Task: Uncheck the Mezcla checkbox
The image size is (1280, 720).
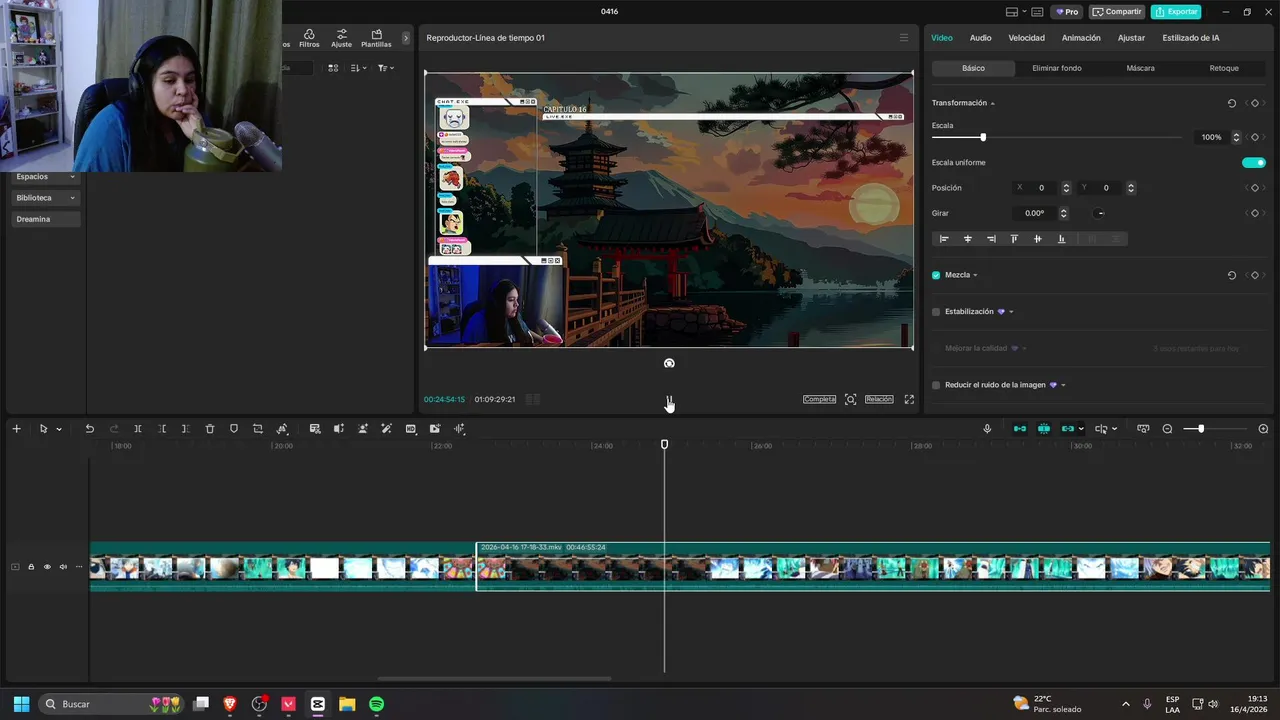Action: 936,275
